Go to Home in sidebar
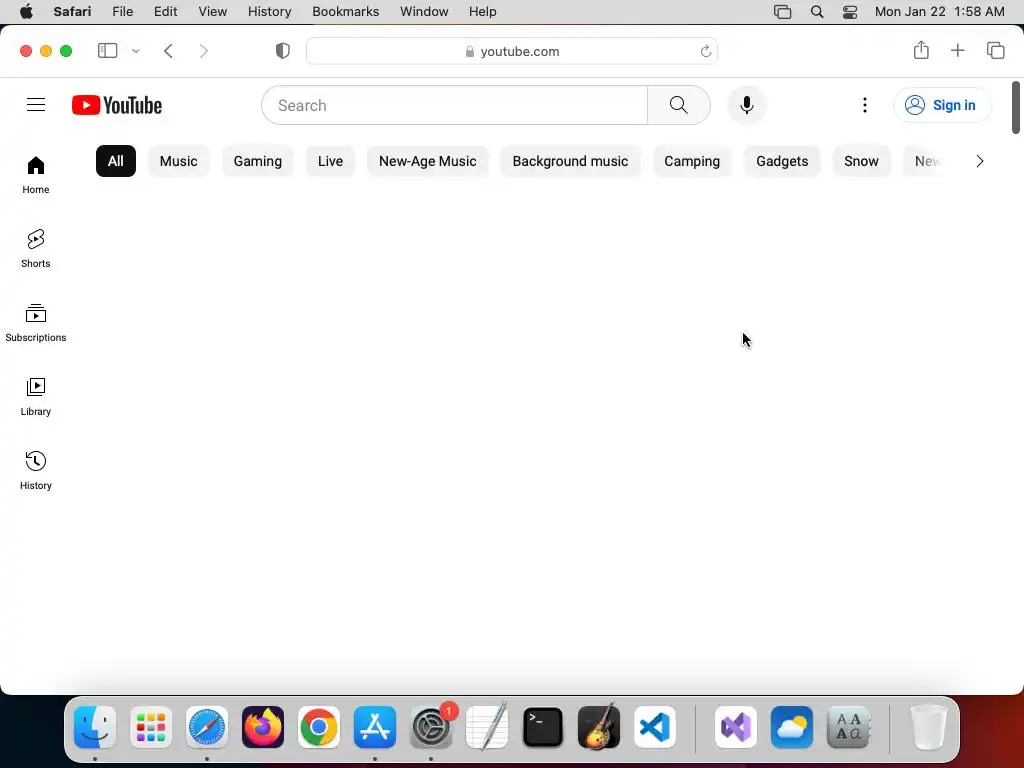The image size is (1024, 768). click(x=36, y=175)
